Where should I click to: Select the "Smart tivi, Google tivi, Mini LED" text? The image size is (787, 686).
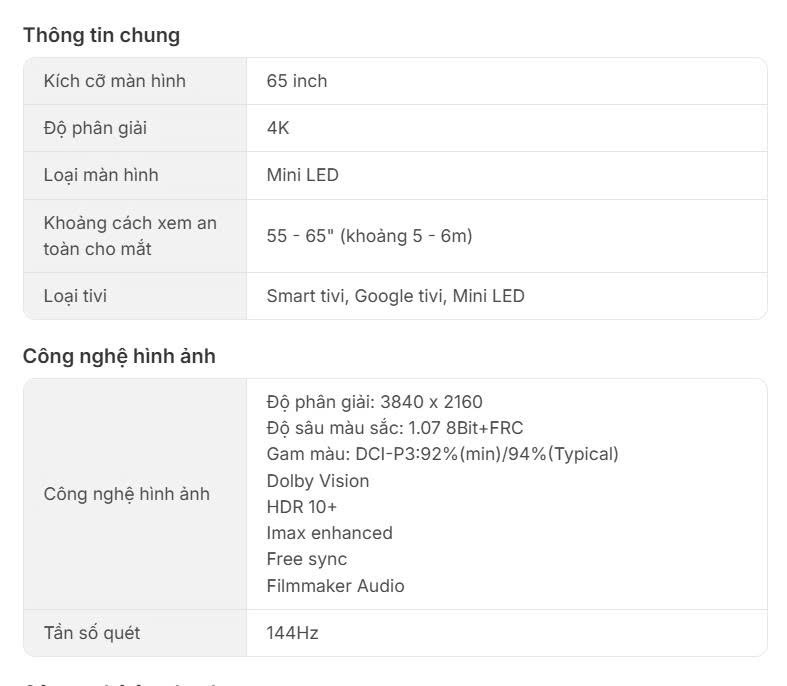(395, 296)
